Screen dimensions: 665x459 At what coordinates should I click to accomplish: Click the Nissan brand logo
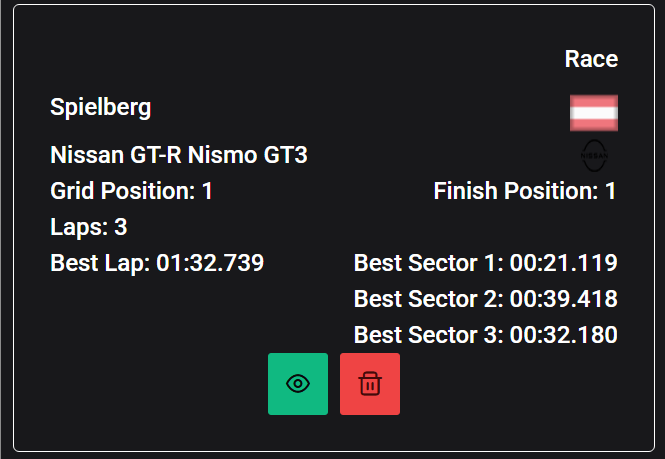tap(594, 156)
